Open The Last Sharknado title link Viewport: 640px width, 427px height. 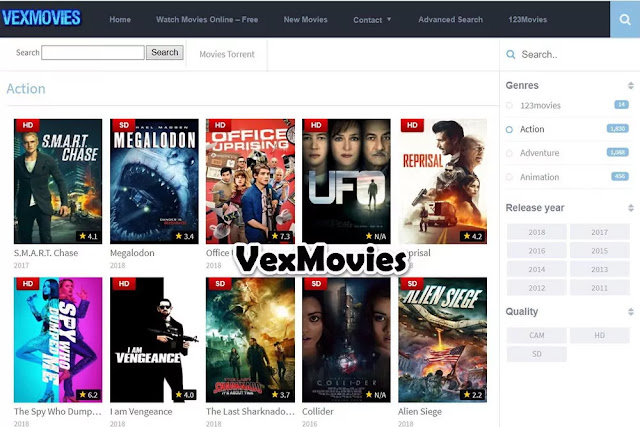point(250,411)
